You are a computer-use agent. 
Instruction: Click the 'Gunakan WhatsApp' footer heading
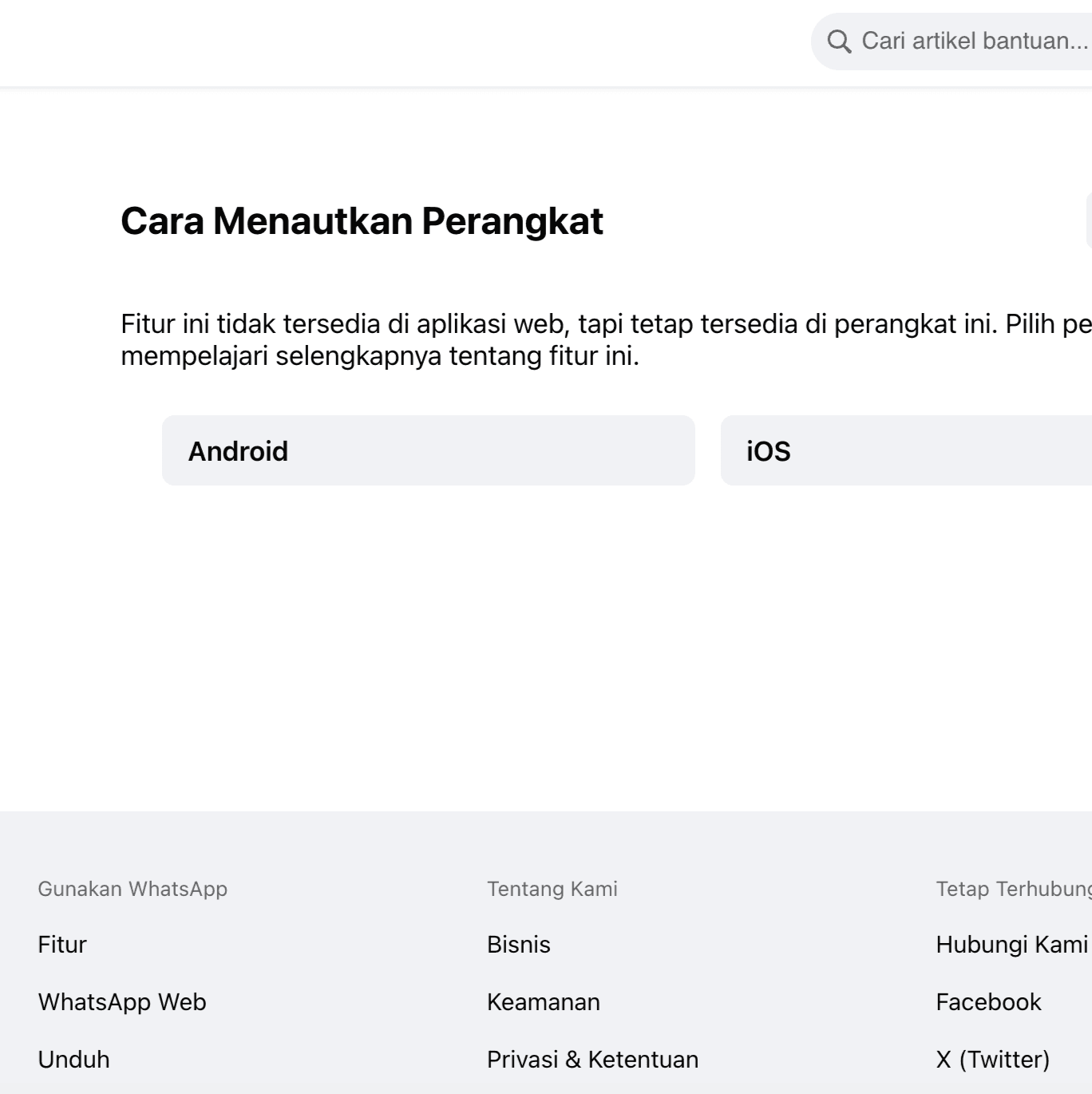click(133, 889)
